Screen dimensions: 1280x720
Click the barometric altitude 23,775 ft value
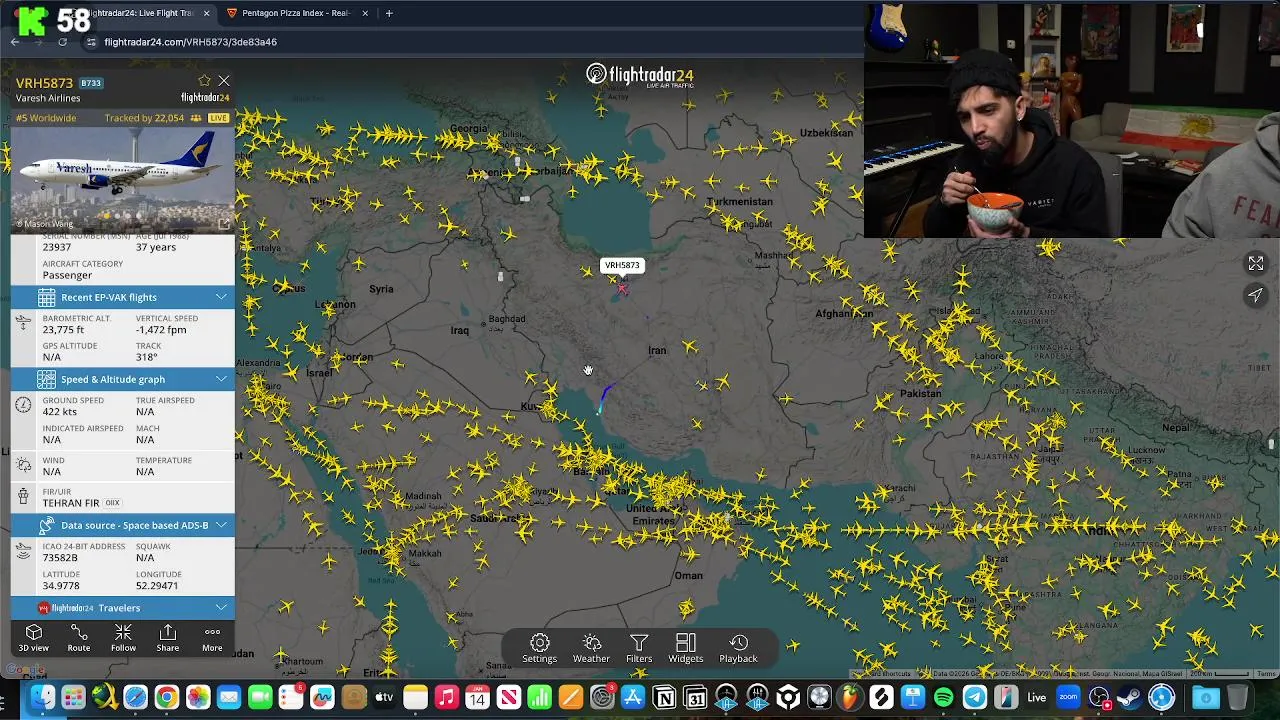(x=63, y=330)
